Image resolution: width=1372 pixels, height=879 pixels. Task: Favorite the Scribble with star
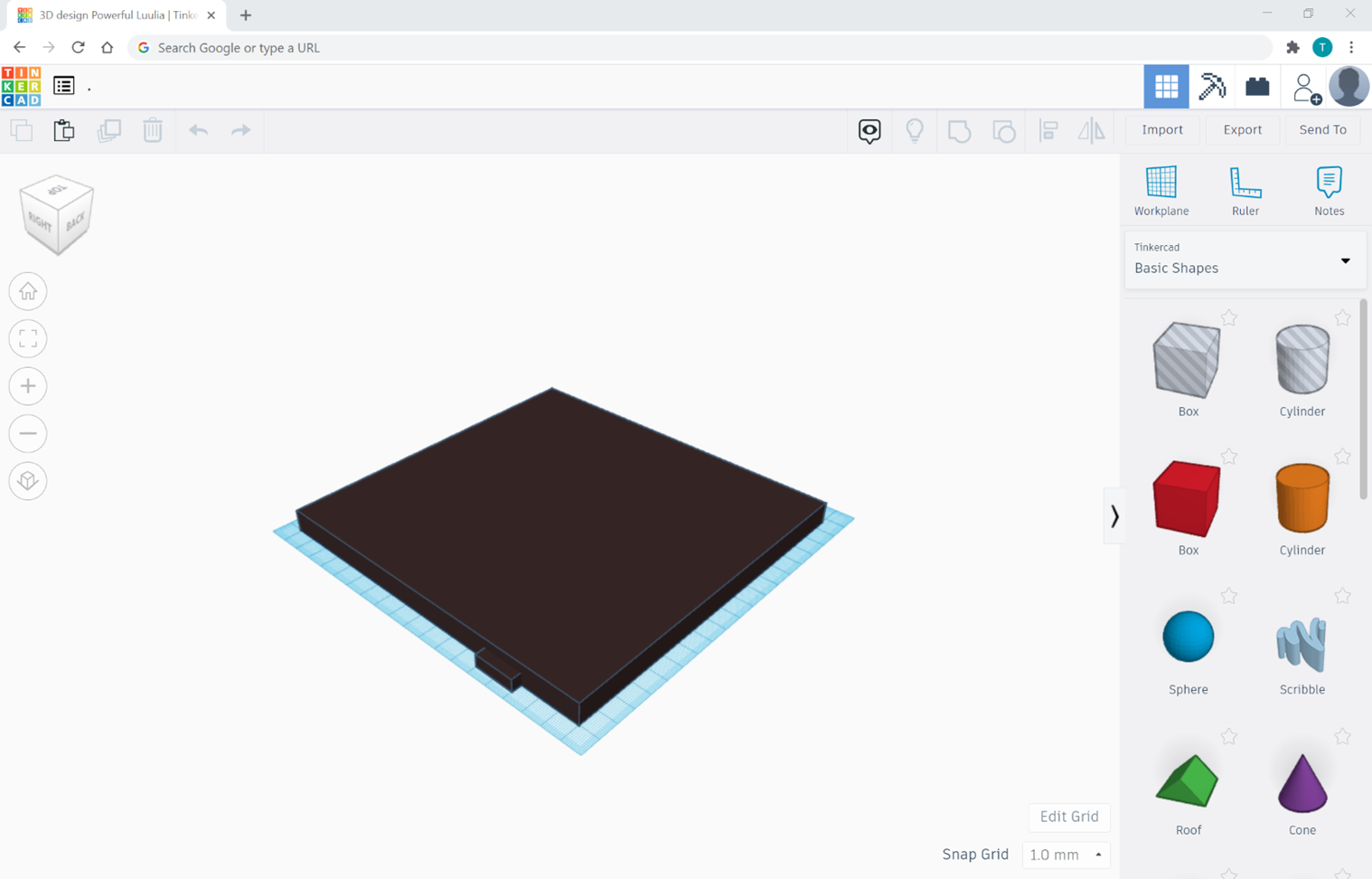coord(1342,596)
